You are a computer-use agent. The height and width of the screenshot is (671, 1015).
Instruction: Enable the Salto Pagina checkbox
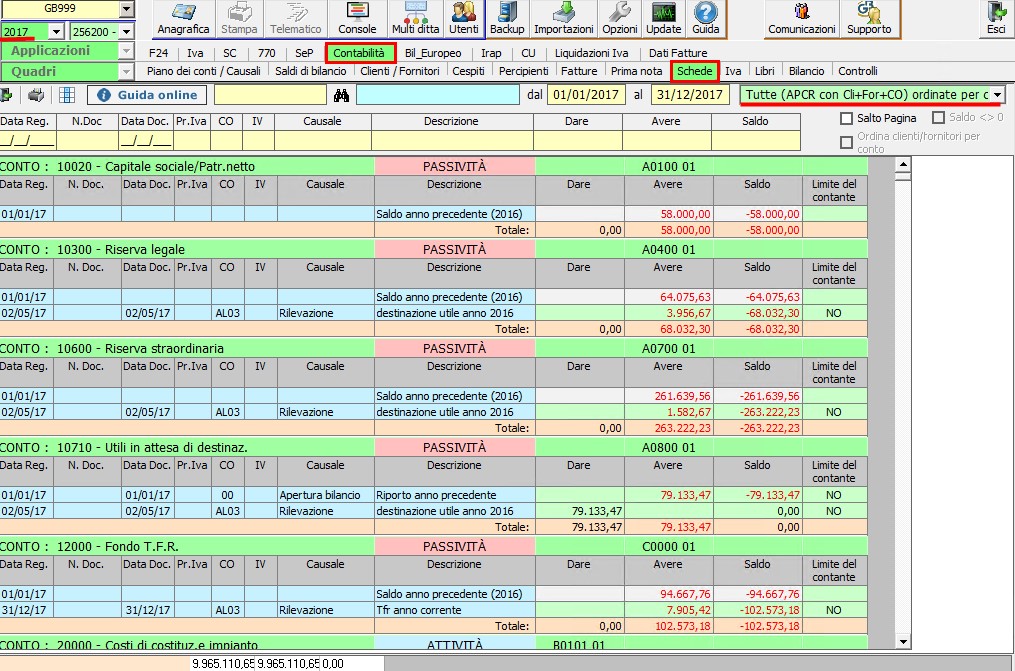tap(847, 118)
